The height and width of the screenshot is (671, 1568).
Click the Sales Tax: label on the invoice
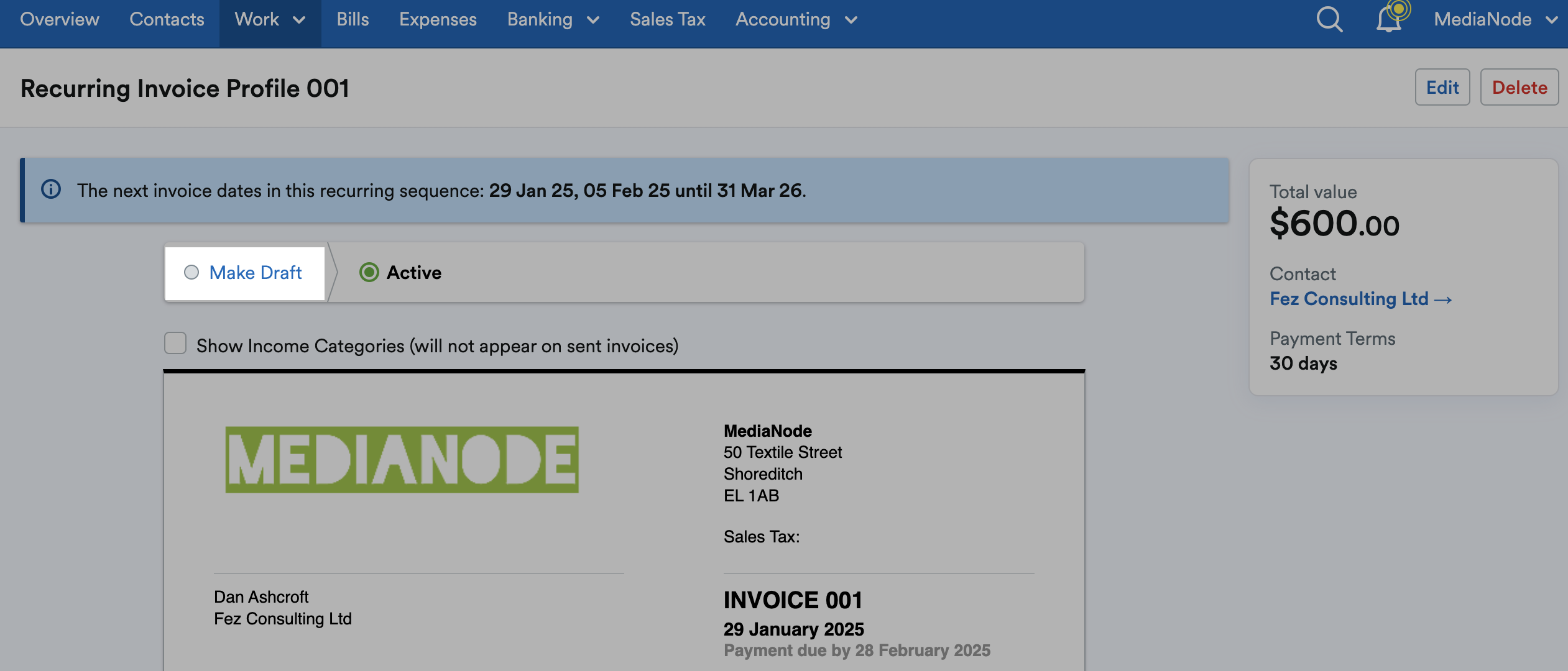pyautogui.click(x=762, y=537)
